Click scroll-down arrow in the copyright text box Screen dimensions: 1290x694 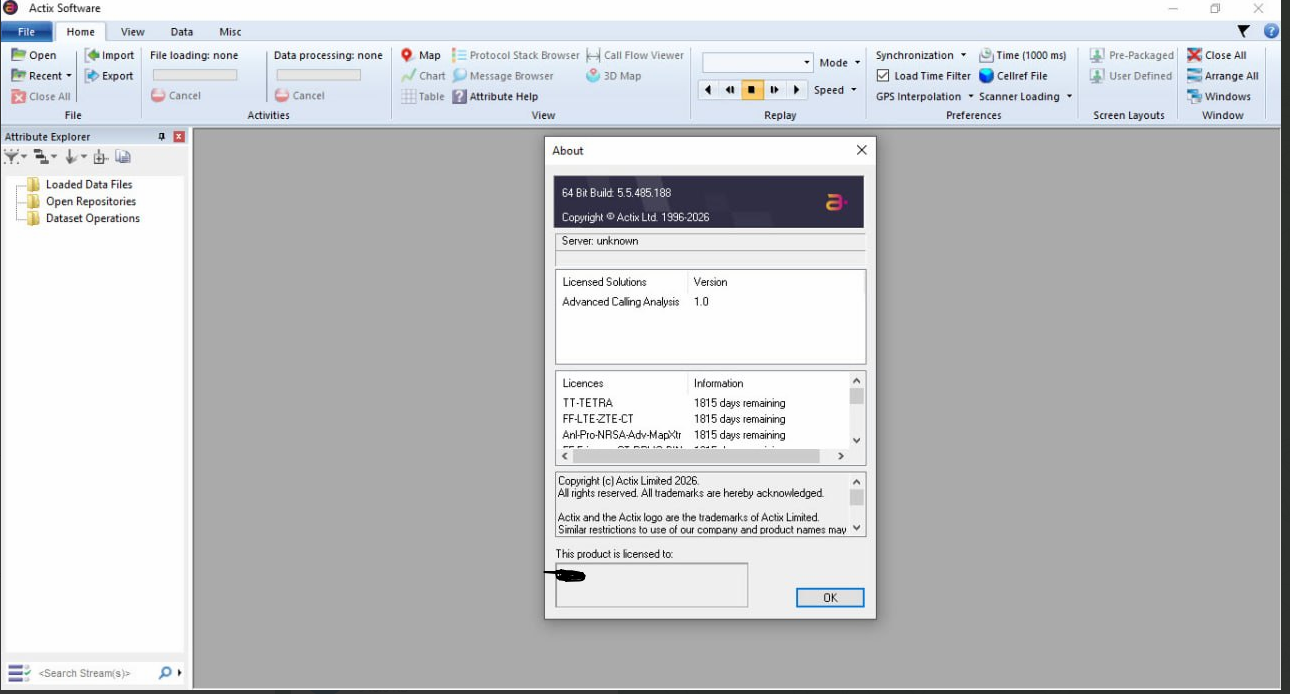pos(856,529)
